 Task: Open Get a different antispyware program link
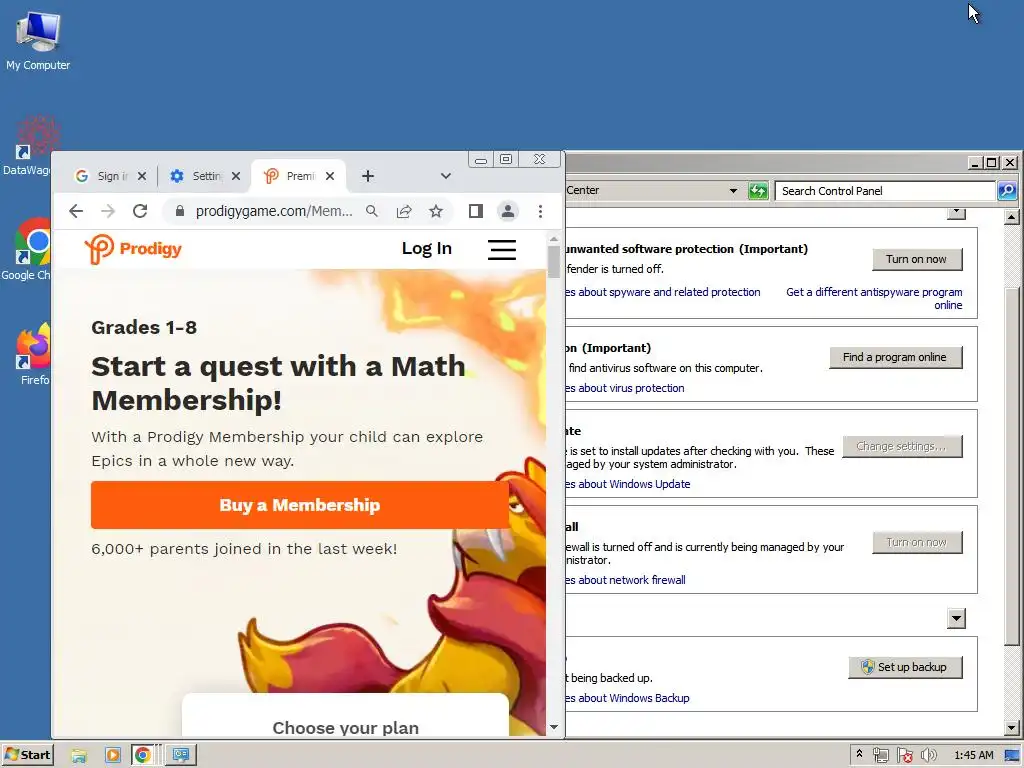pos(874,298)
